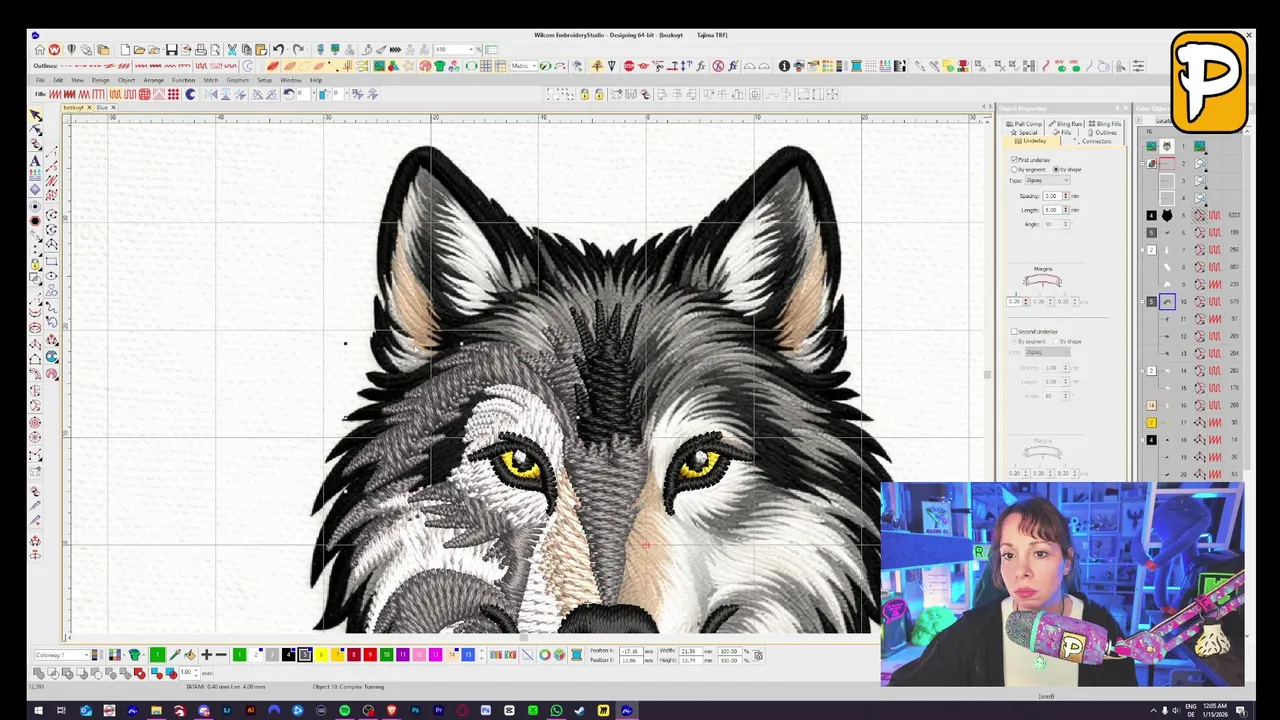Viewport: 1280px width, 720px height.
Task: Select first tatami fill stitch icon
Action: 115,94
